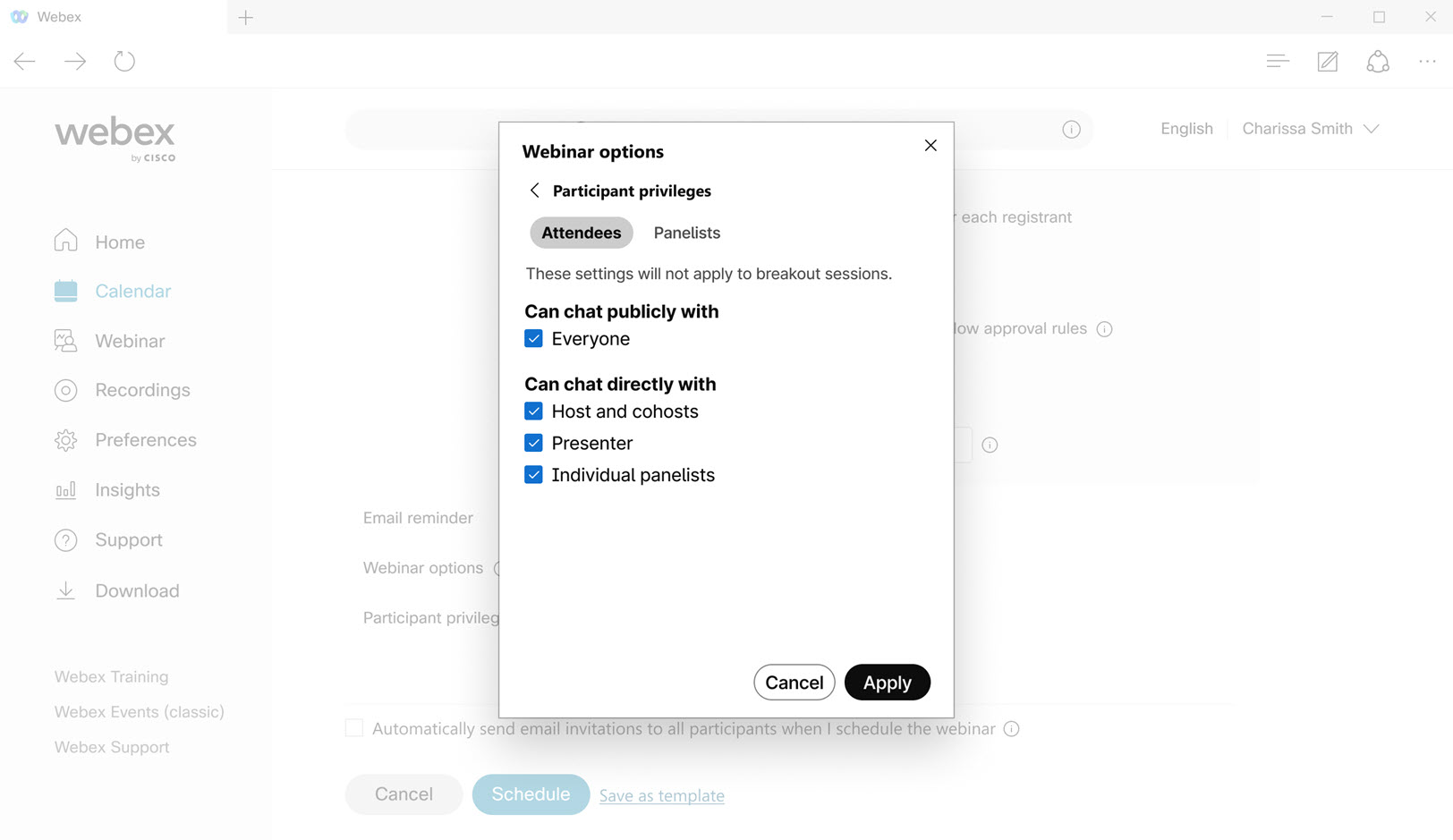The width and height of the screenshot is (1453, 840).
Task: Click the Schedule button
Action: pos(531,794)
